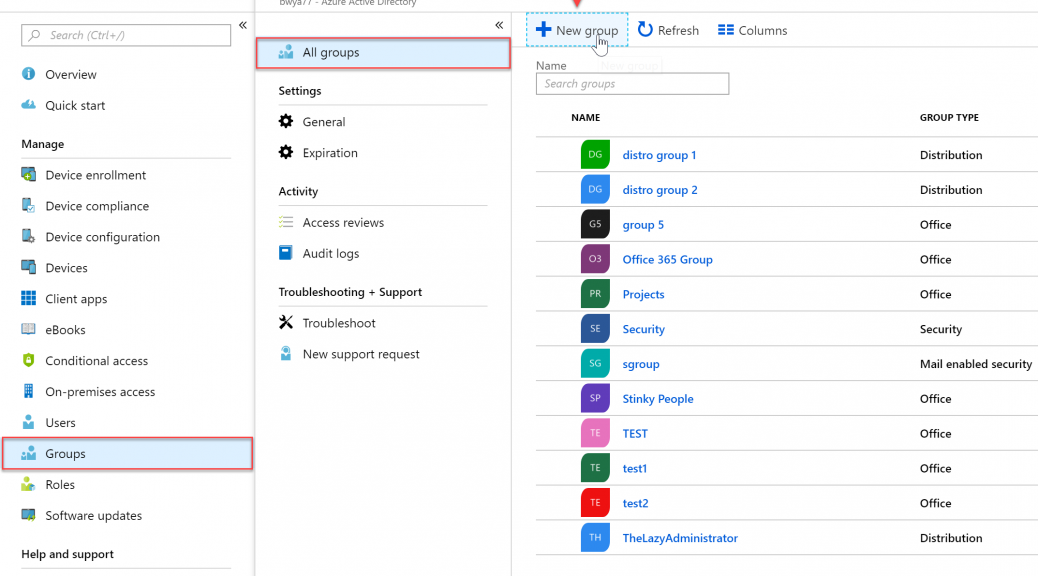This screenshot has width=1038, height=576.
Task: Click the On-premises access building icon
Action: pyautogui.click(x=28, y=391)
